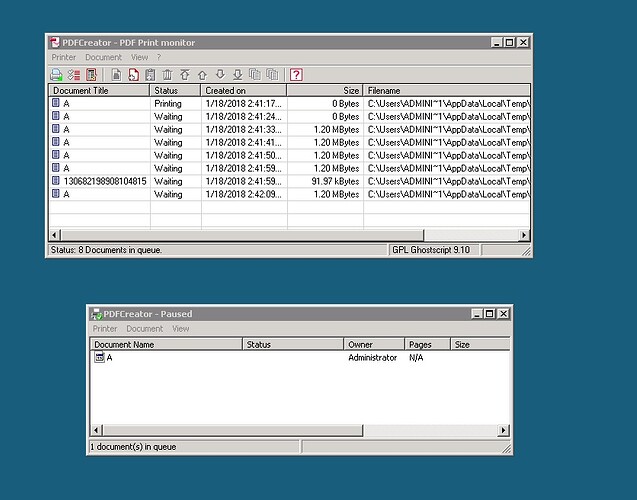Click scroll-left arrow in Print monitor list
The height and width of the screenshot is (500, 637).
tap(54, 235)
